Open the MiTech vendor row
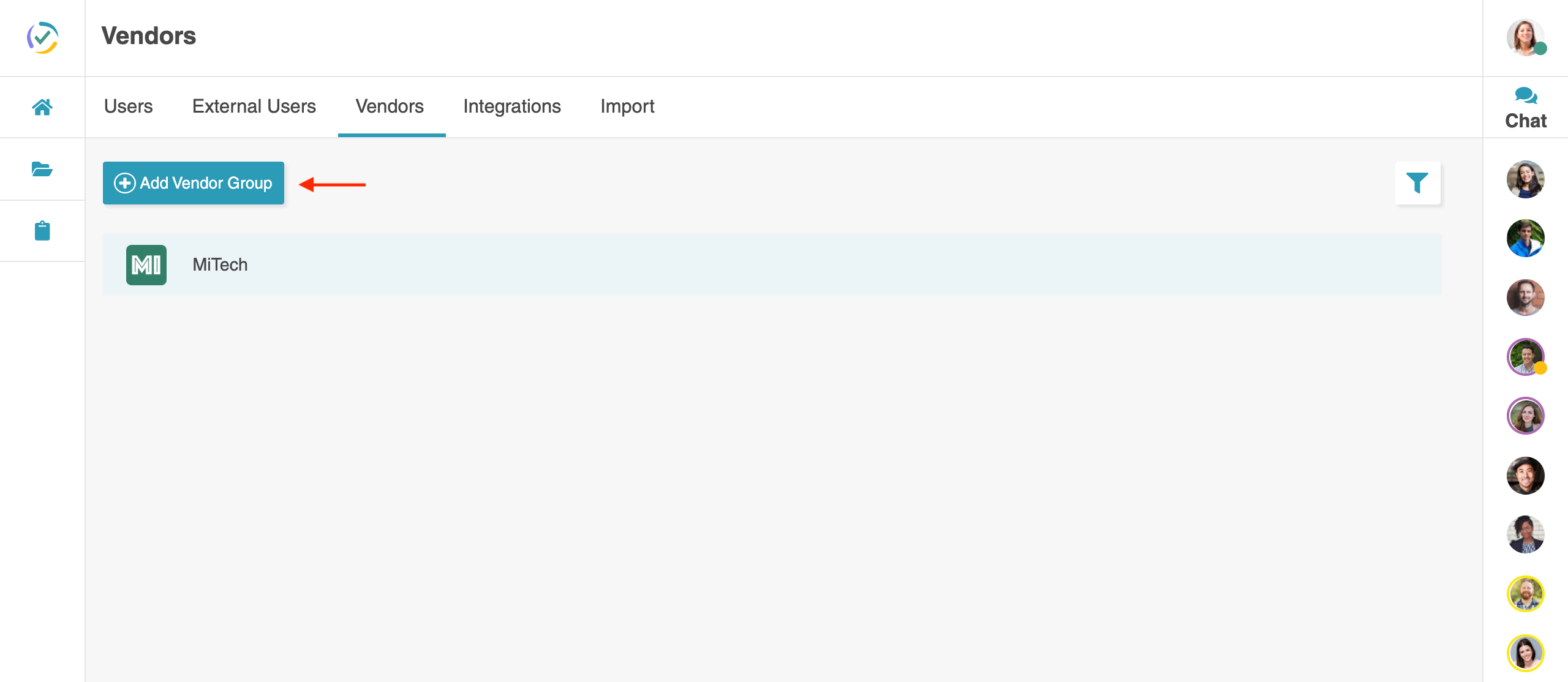The height and width of the screenshot is (682, 1568). tap(772, 264)
